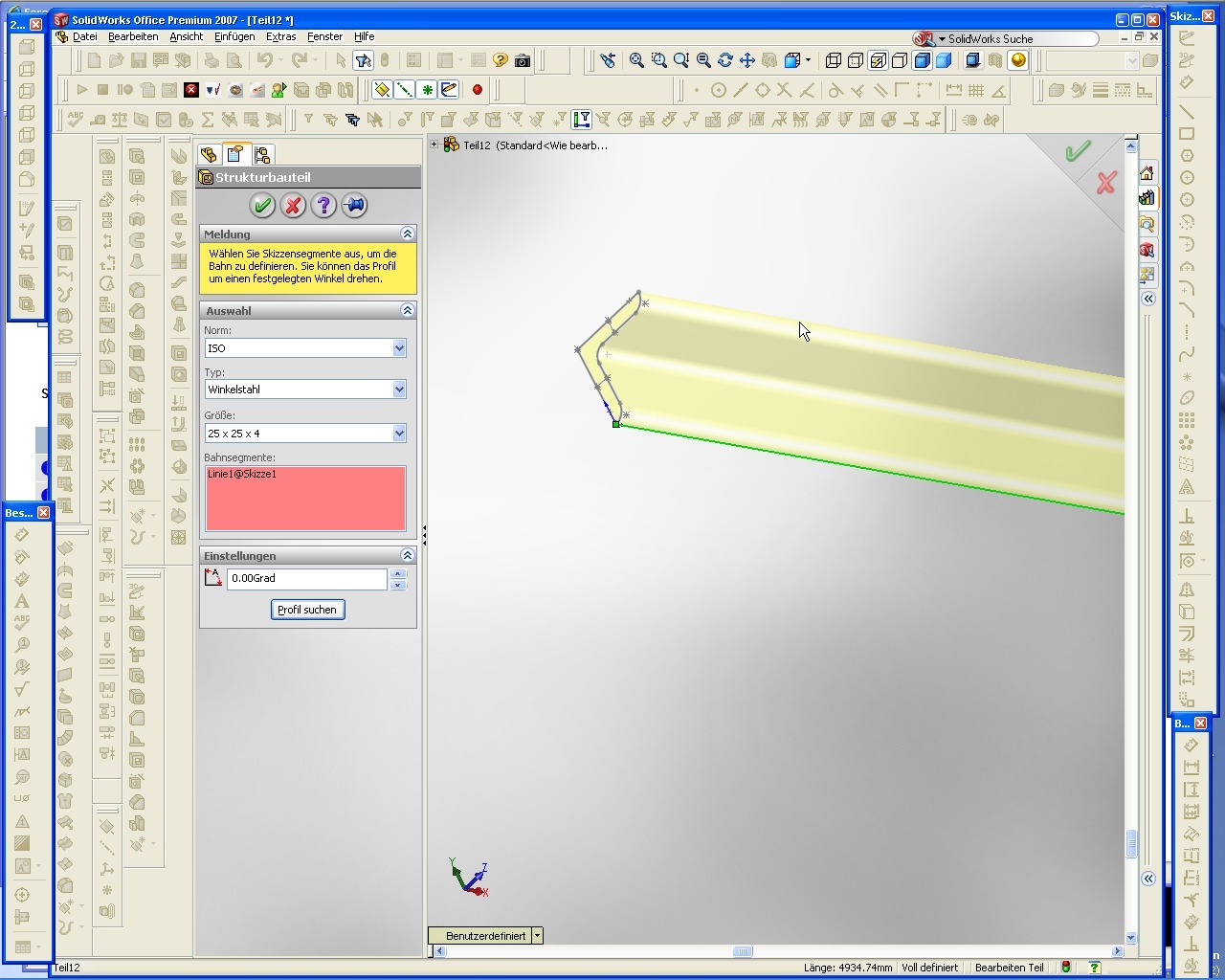Expand the Teil12 flyout feature tree
This screenshot has height=980, width=1225.
coord(434,145)
